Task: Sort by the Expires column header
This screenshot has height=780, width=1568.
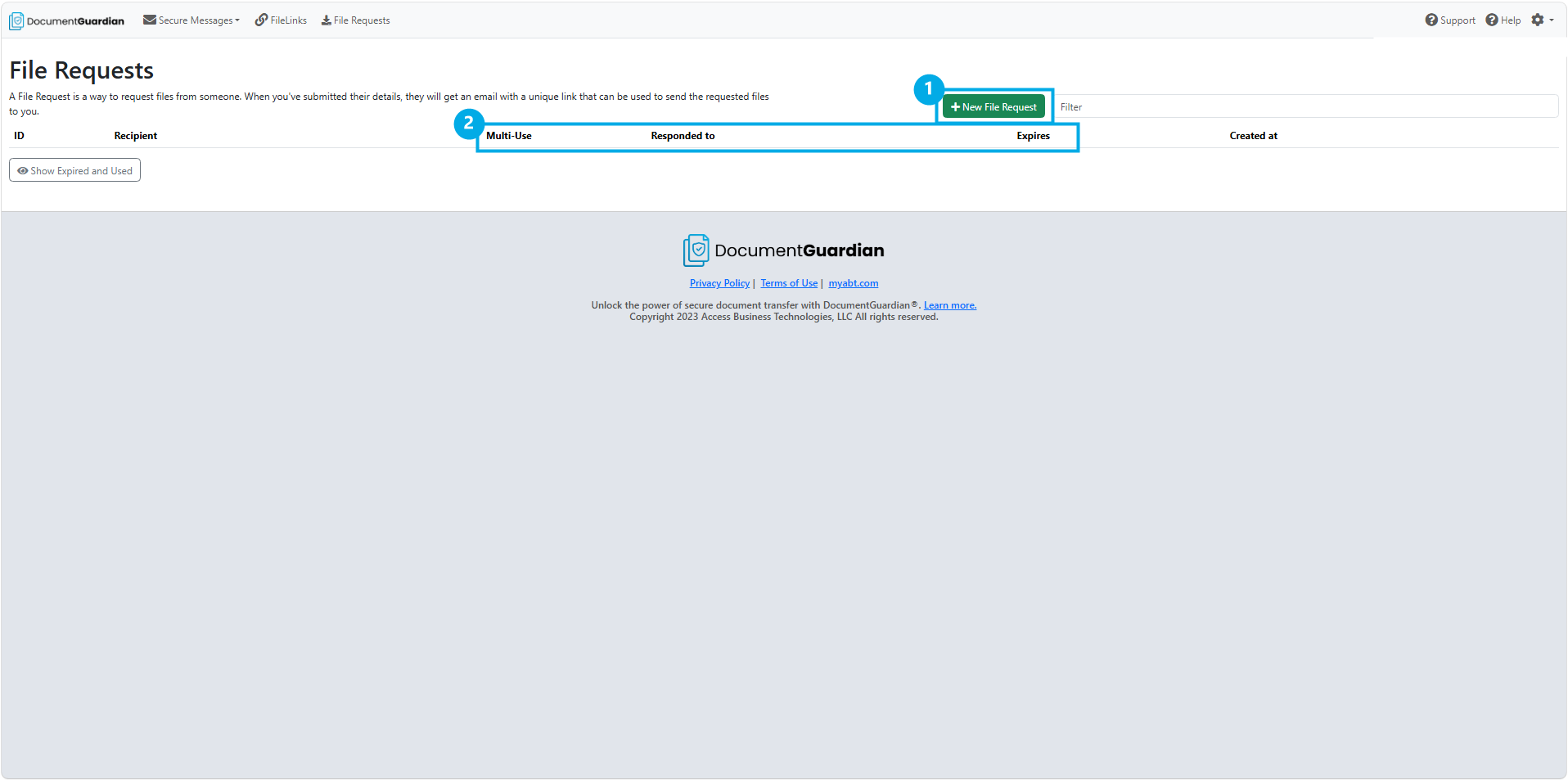Action: click(1033, 136)
